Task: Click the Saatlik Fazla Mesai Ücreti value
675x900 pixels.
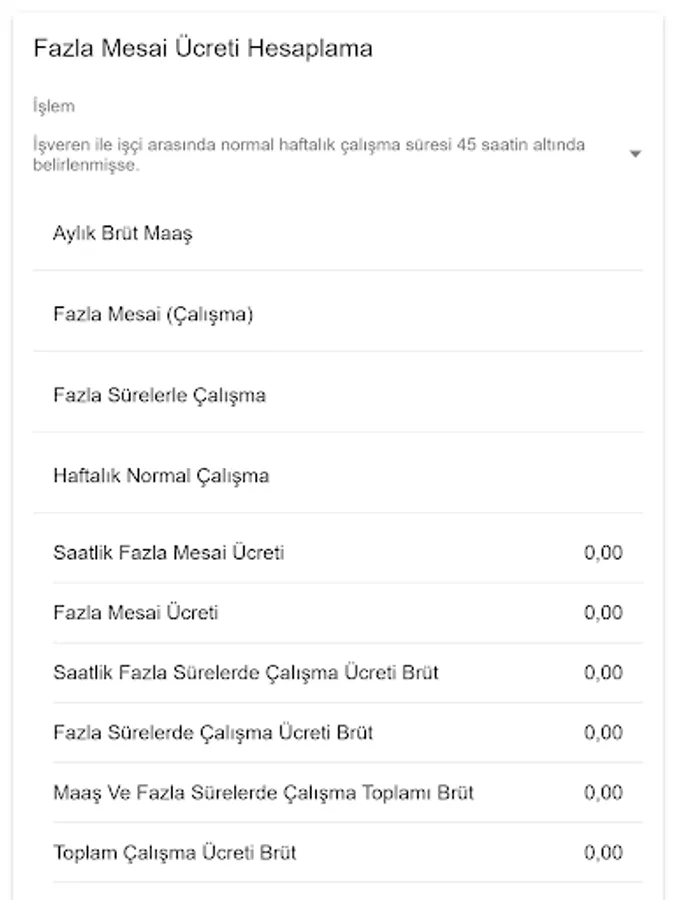Action: click(x=603, y=552)
